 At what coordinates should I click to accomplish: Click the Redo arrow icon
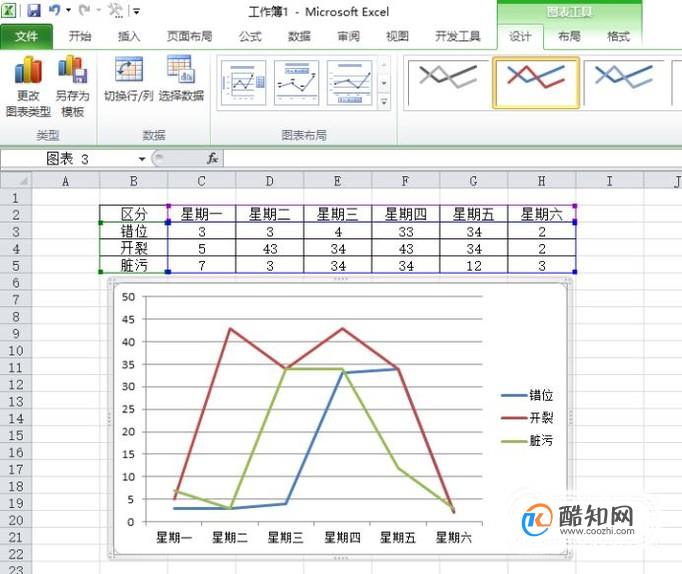[x=84, y=10]
